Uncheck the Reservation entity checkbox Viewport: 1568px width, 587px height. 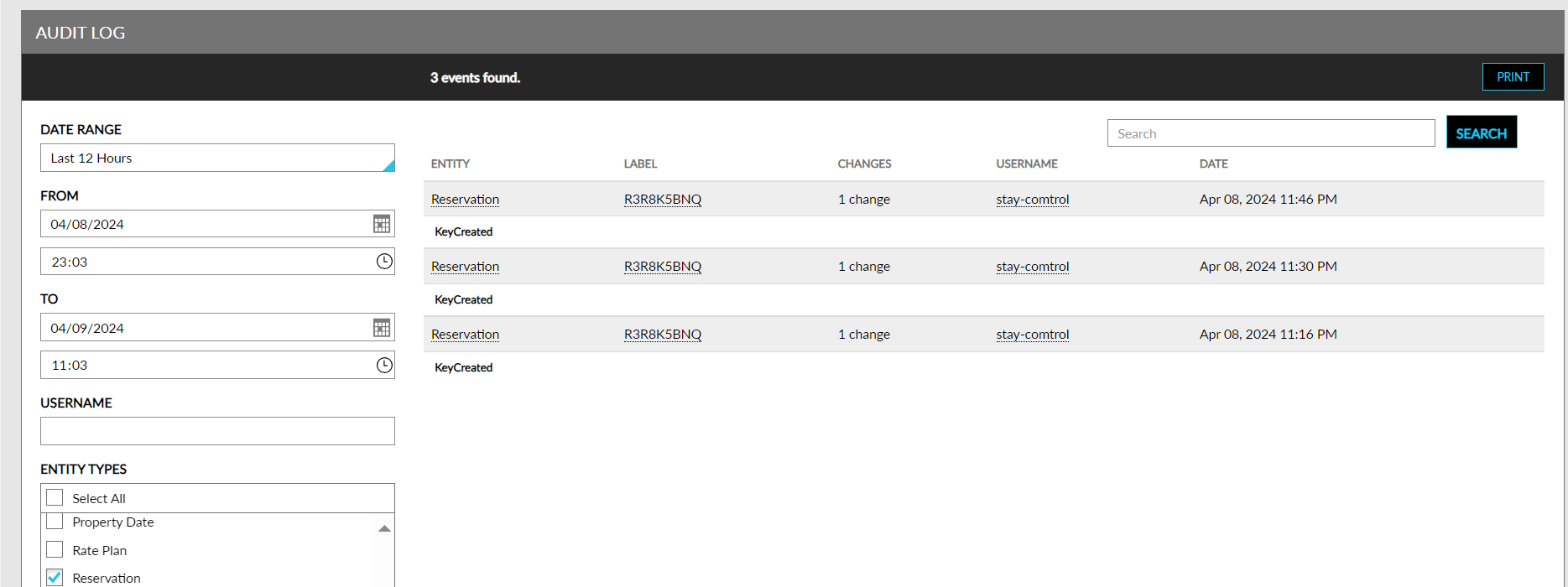pyautogui.click(x=55, y=577)
